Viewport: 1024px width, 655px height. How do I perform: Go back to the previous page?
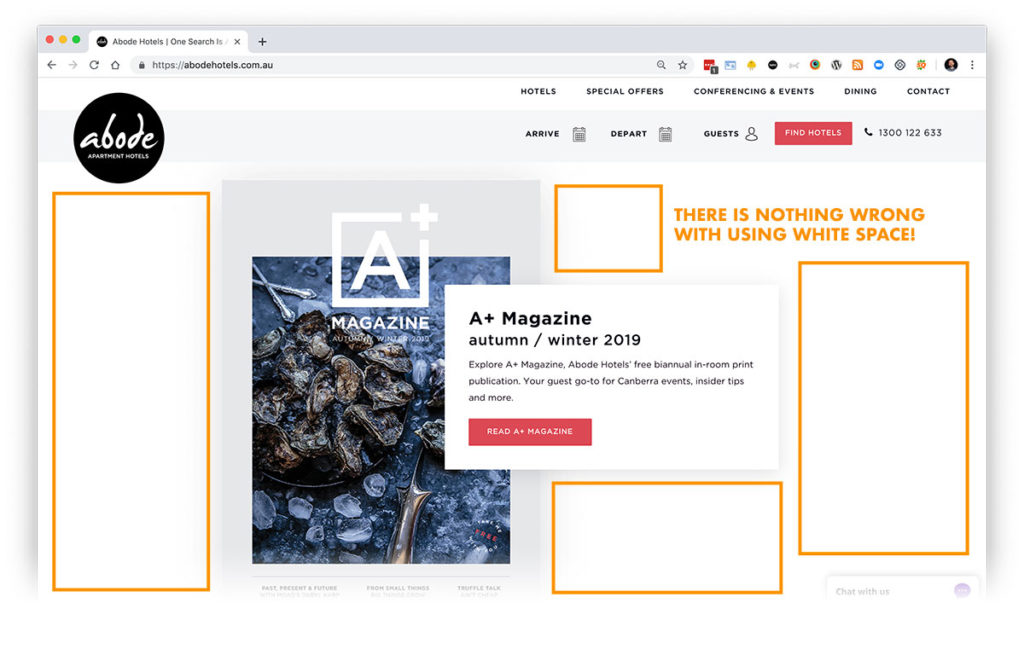(x=52, y=65)
